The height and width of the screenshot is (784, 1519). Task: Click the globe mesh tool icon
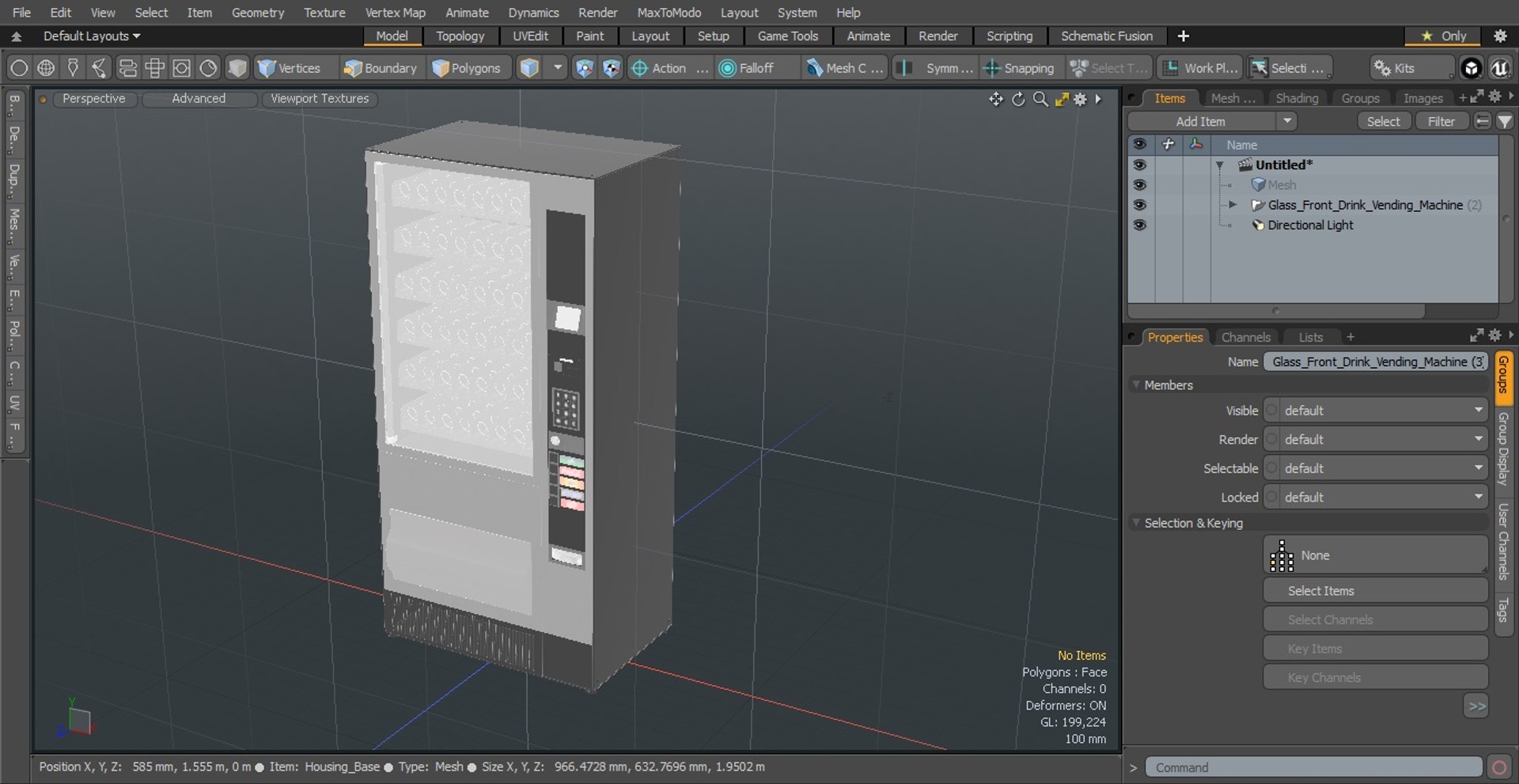point(46,68)
